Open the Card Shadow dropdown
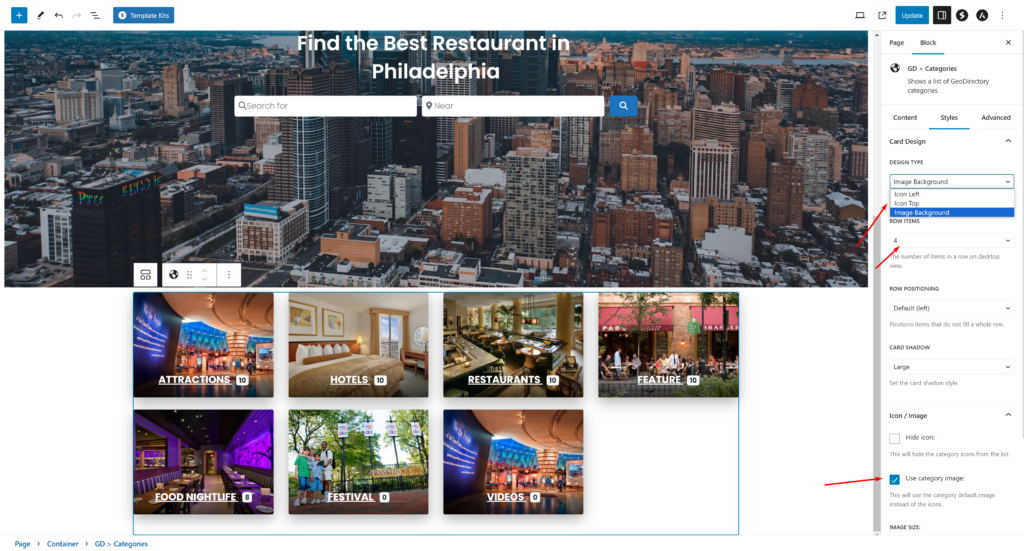This screenshot has width=1024, height=551. click(x=951, y=367)
